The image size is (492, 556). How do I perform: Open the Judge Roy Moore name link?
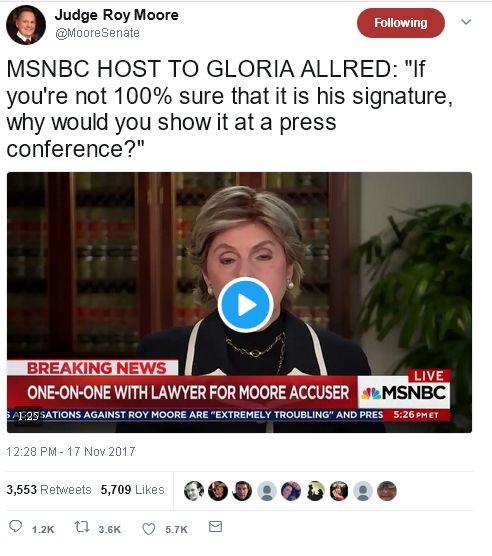[117, 15]
